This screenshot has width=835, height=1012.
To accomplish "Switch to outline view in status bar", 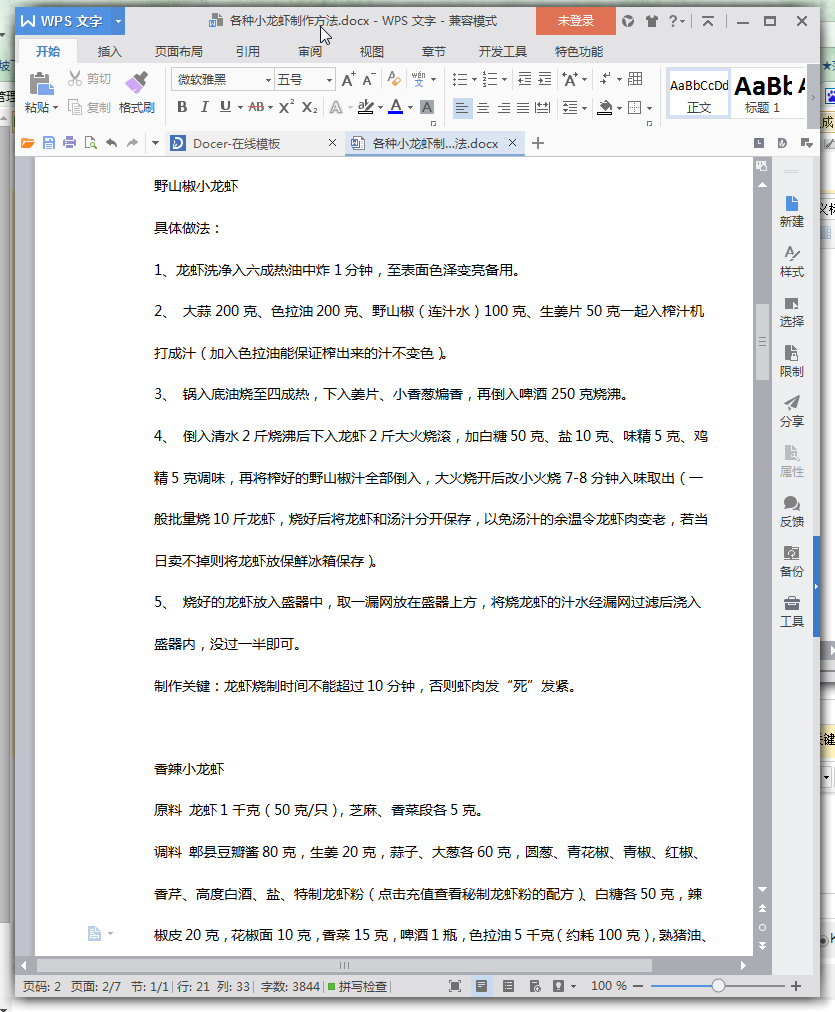I will [x=508, y=986].
